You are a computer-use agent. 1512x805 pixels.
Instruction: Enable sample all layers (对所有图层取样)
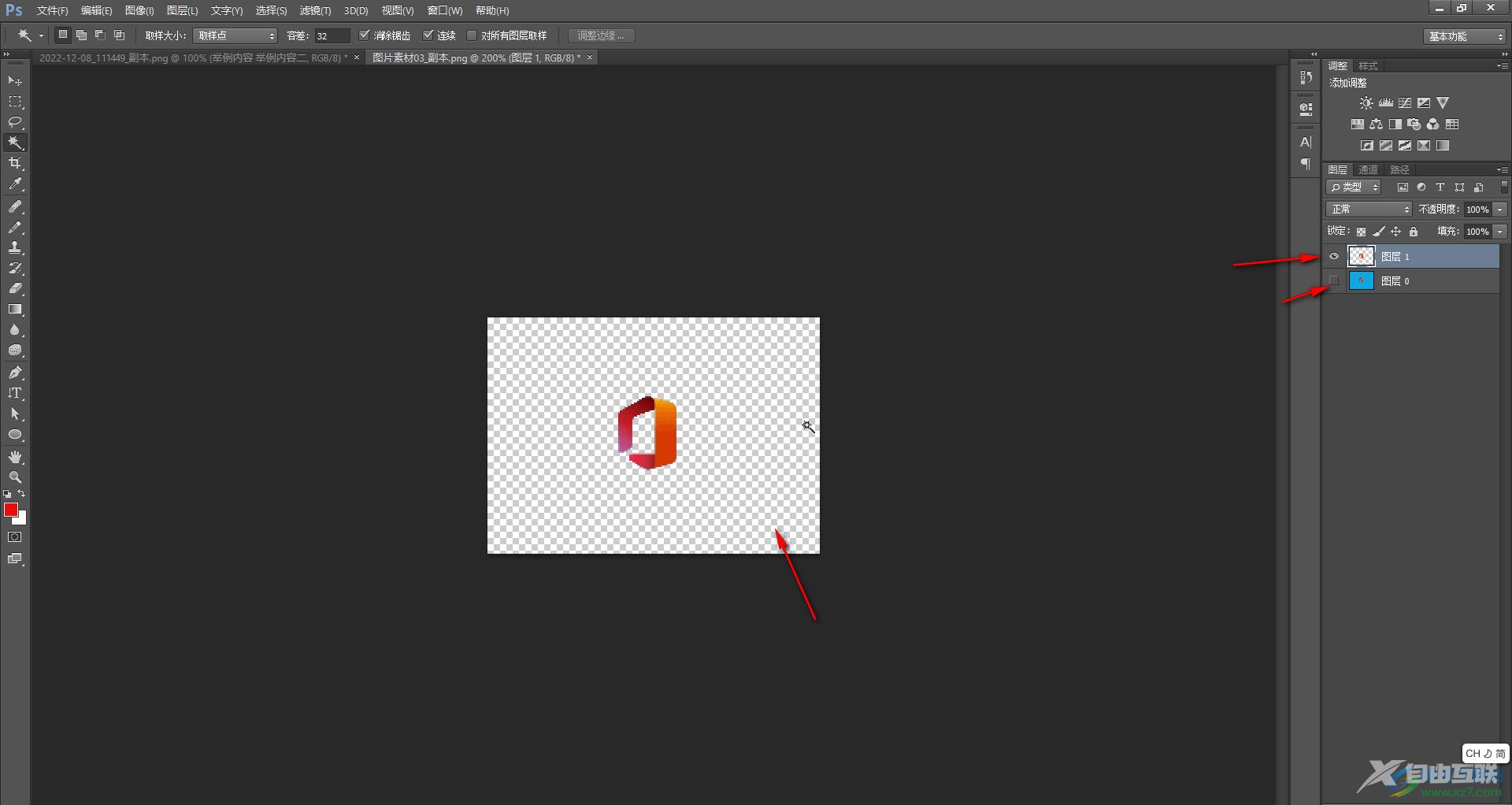point(472,35)
